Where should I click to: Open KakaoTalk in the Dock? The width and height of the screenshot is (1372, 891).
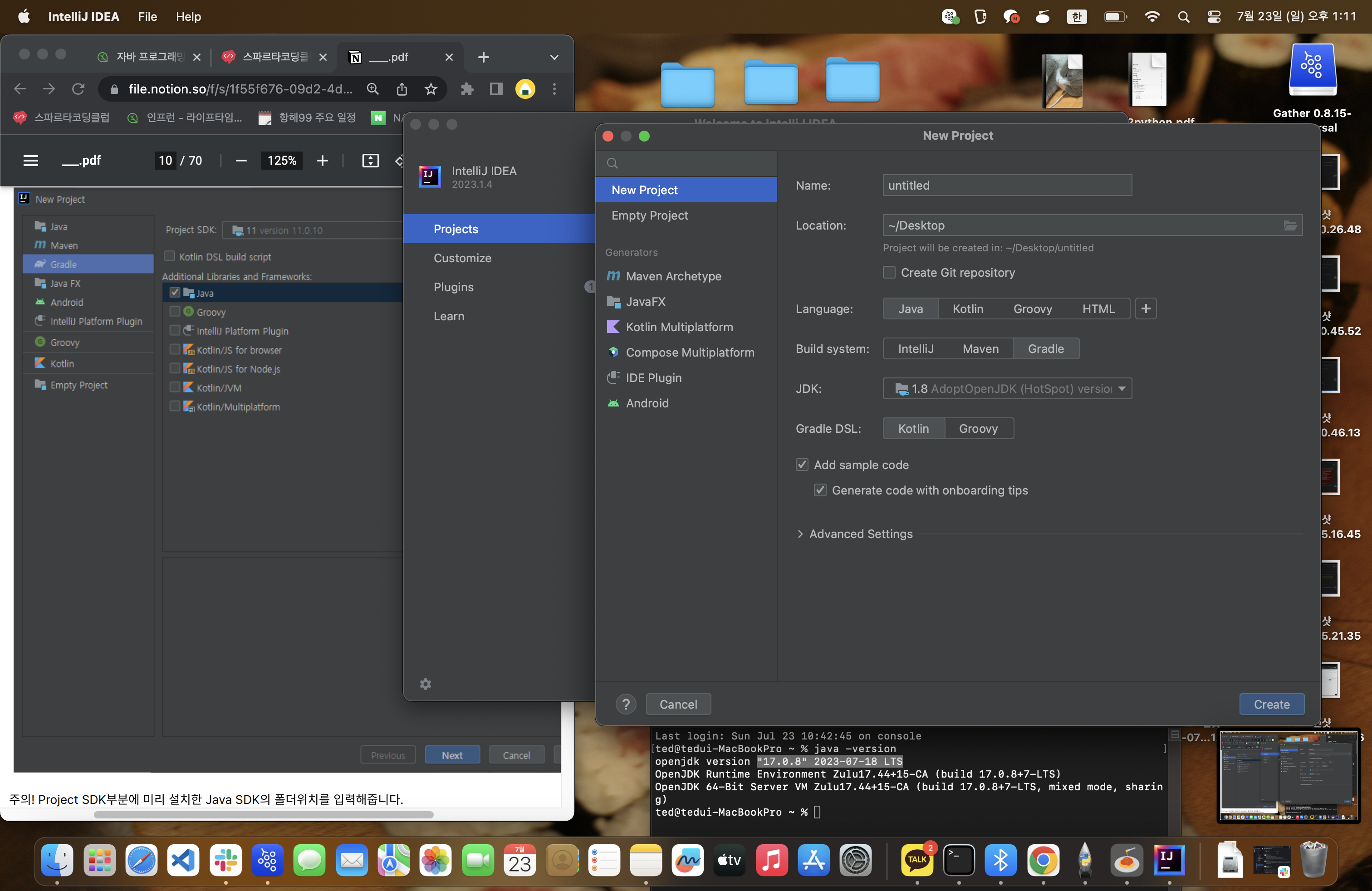point(917,860)
